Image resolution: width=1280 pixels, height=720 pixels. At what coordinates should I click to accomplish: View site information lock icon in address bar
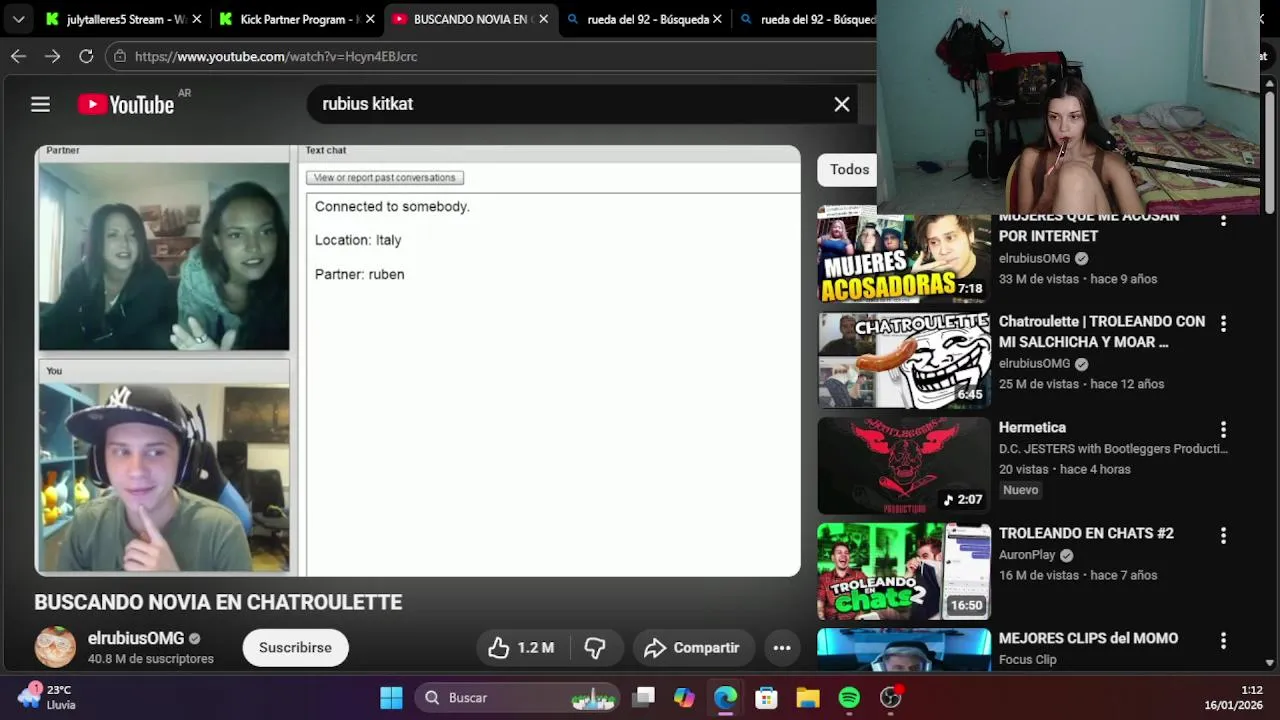click(x=120, y=56)
